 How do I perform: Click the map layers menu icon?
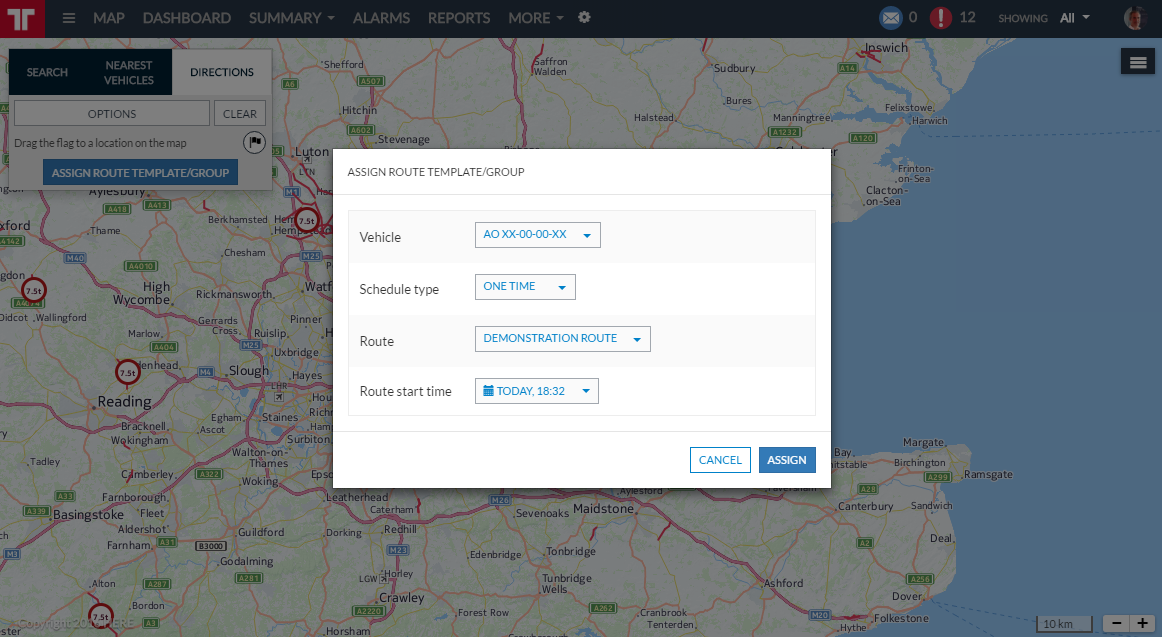point(1137,62)
